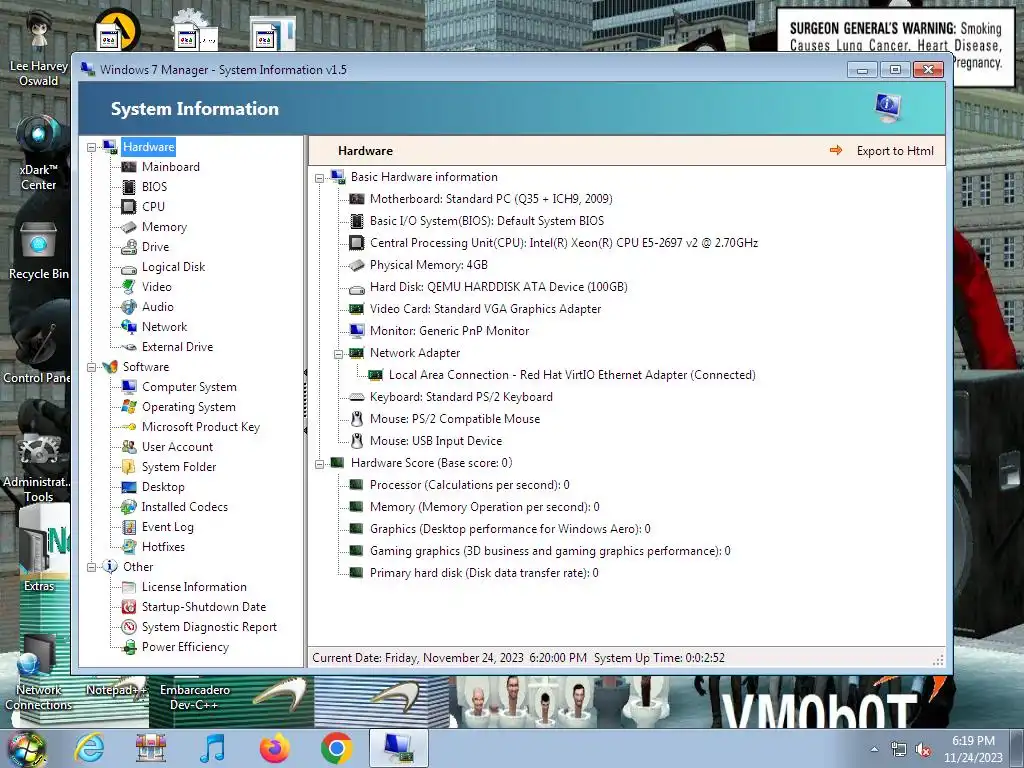Screen dimensions: 1024x768
Task: Select the CPU icon in left tree
Action: click(129, 207)
